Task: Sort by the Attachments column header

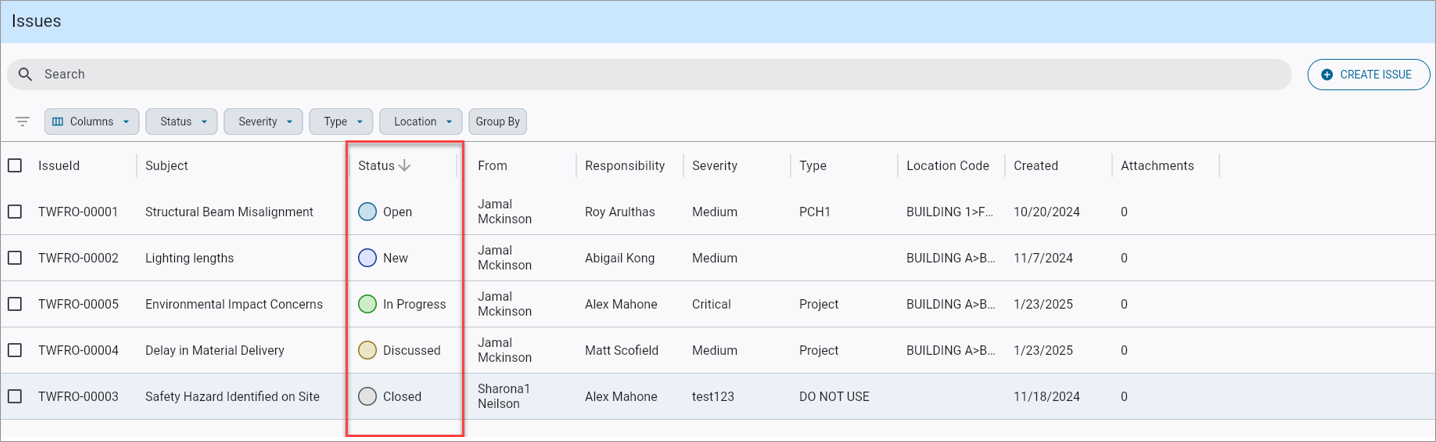Action: pos(1157,166)
